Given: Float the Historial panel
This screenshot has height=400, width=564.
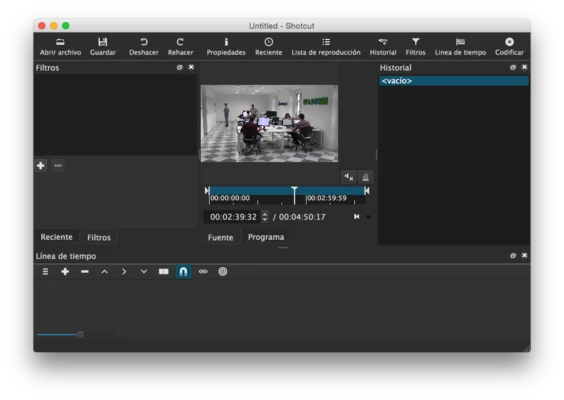Looking at the screenshot, I should 513,67.
